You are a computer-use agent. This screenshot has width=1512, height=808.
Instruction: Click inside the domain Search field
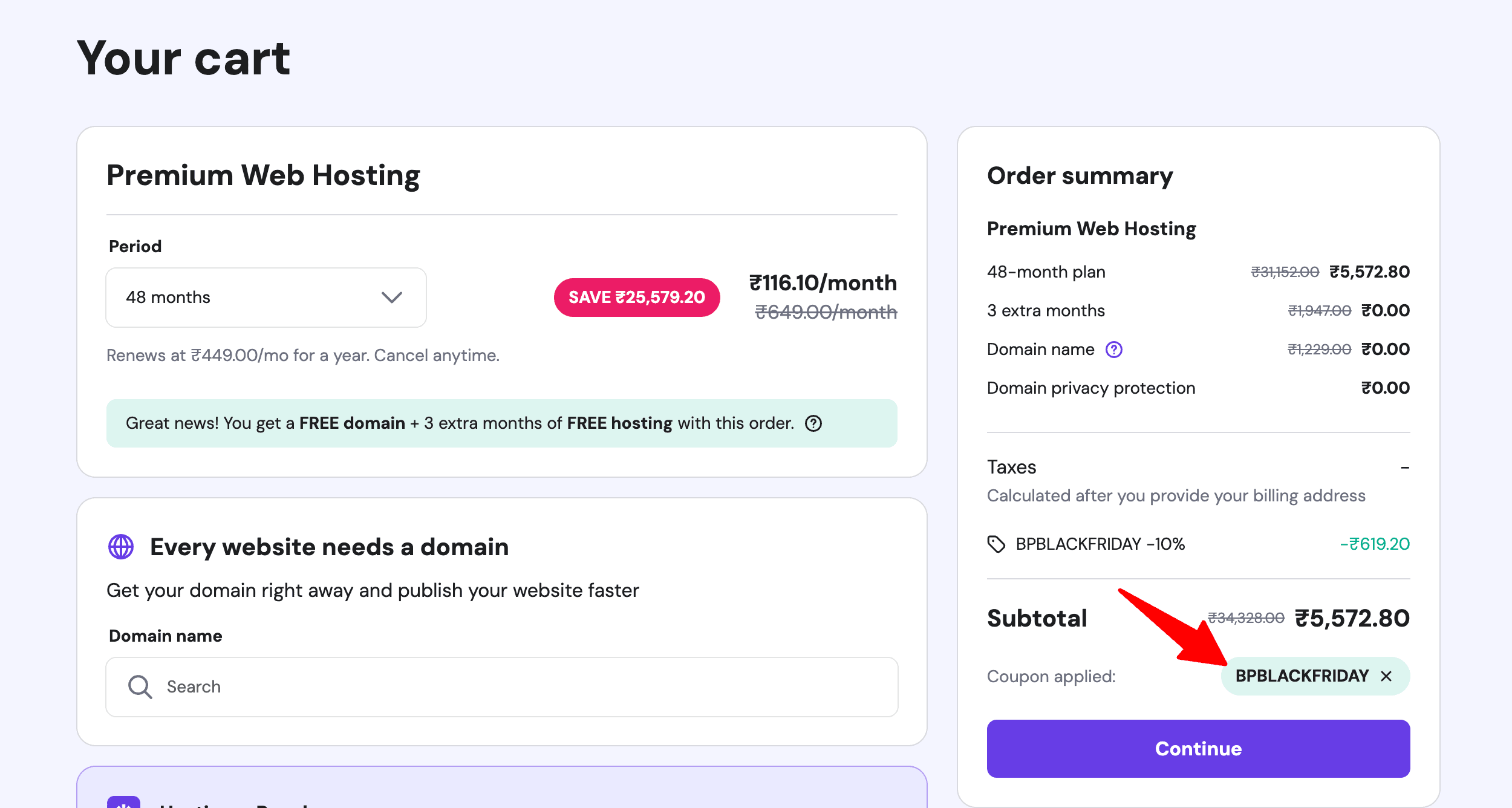coord(423,686)
